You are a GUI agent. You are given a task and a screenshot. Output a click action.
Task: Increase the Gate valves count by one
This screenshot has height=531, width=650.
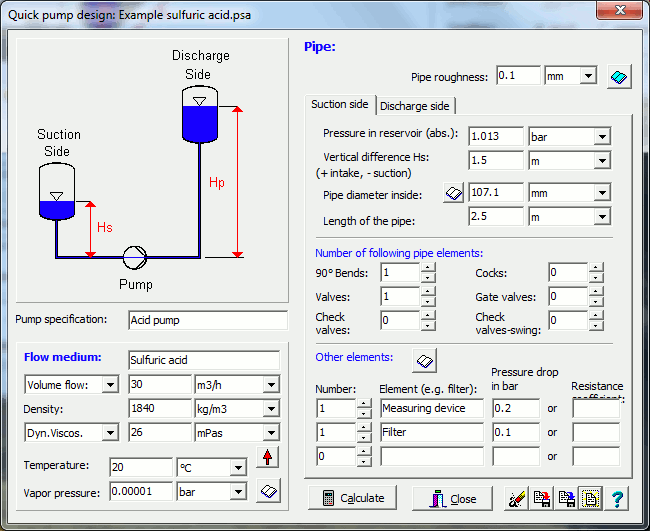(x=596, y=291)
